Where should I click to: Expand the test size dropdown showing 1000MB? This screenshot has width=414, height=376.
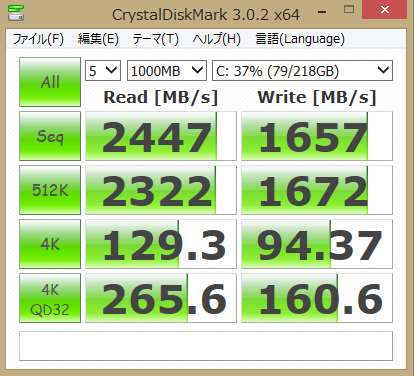click(x=167, y=71)
